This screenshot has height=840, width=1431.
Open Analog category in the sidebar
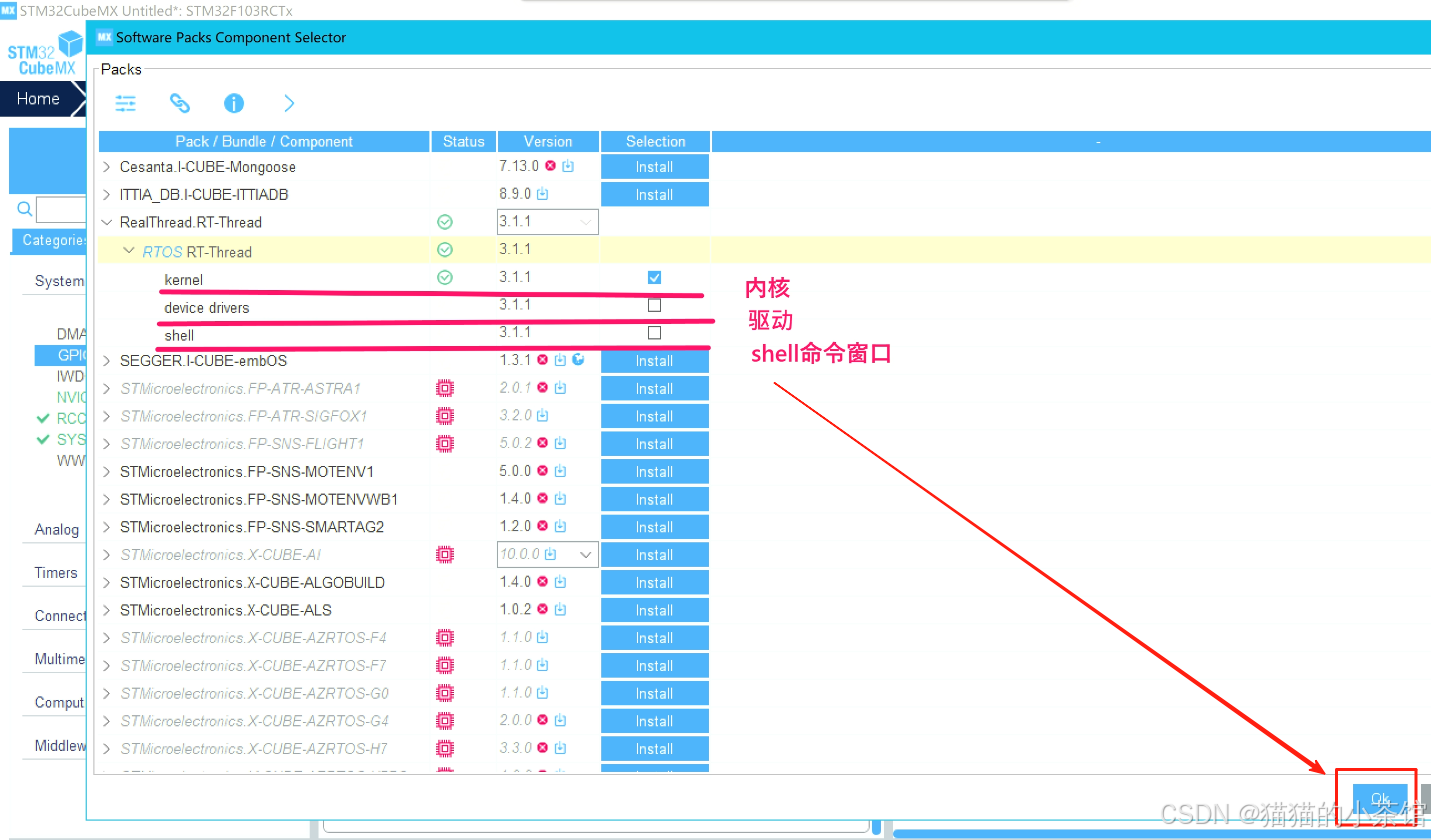coord(57,530)
